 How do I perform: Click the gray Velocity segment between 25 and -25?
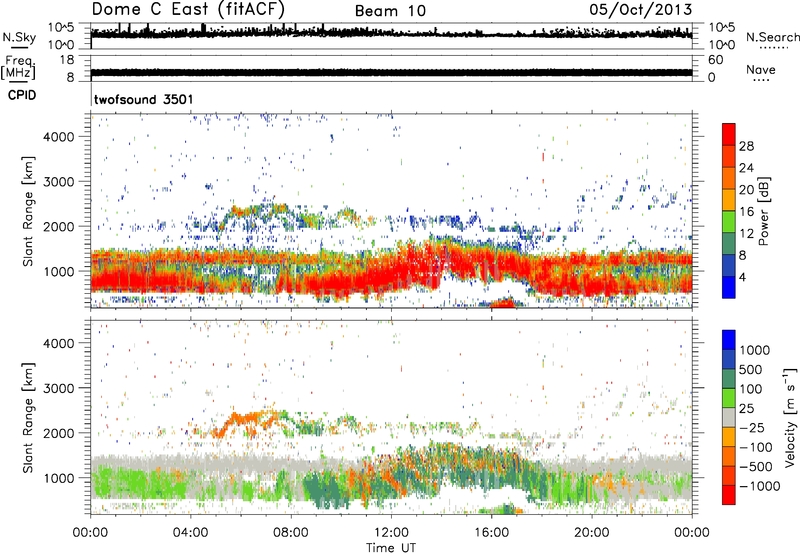tap(729, 417)
